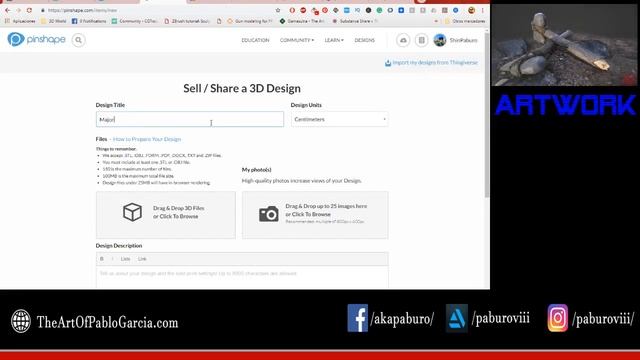640x360 pixels.
Task: Open the collections icon beside the avatar
Action: coord(421,40)
